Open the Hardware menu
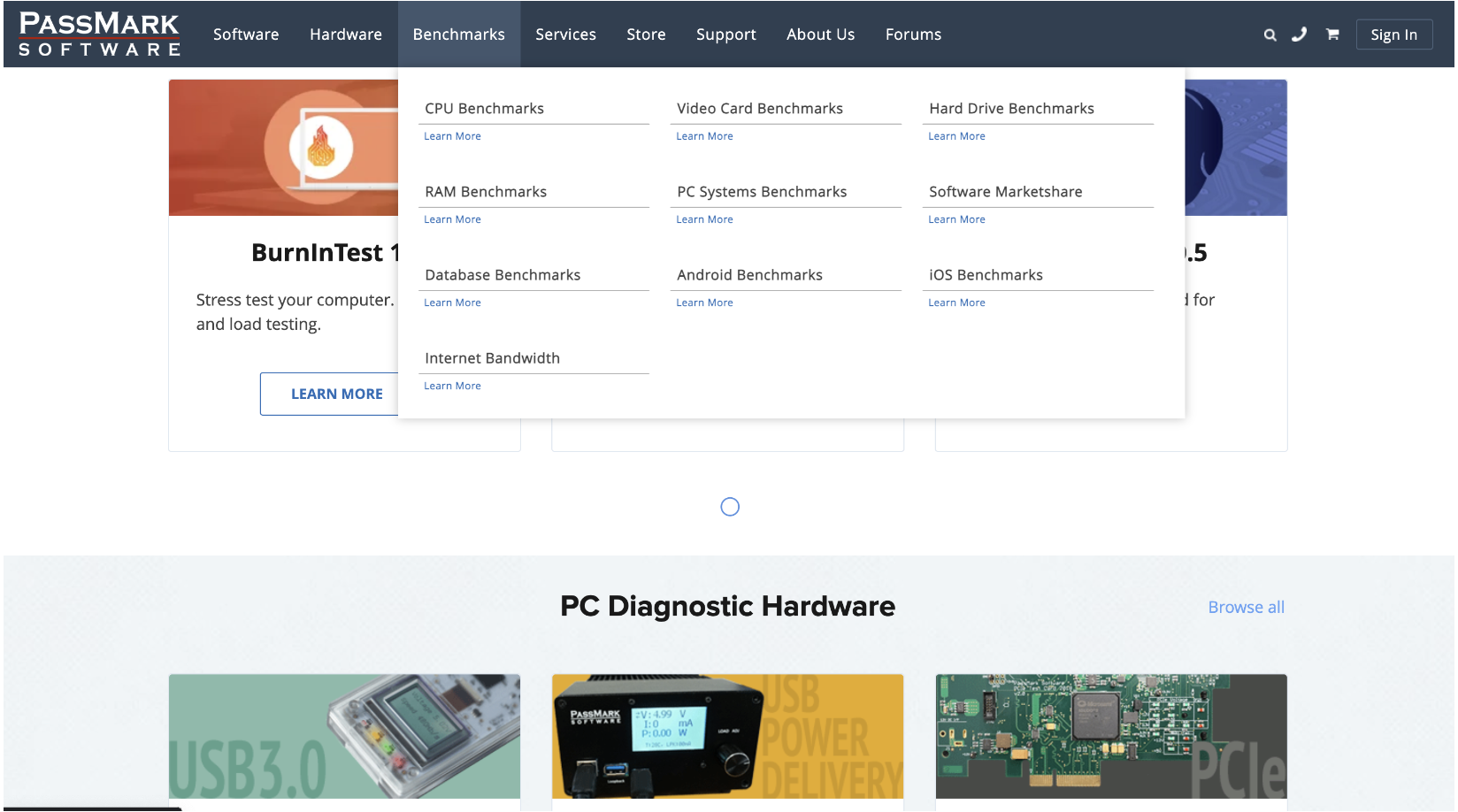1458x812 pixels. (x=346, y=34)
